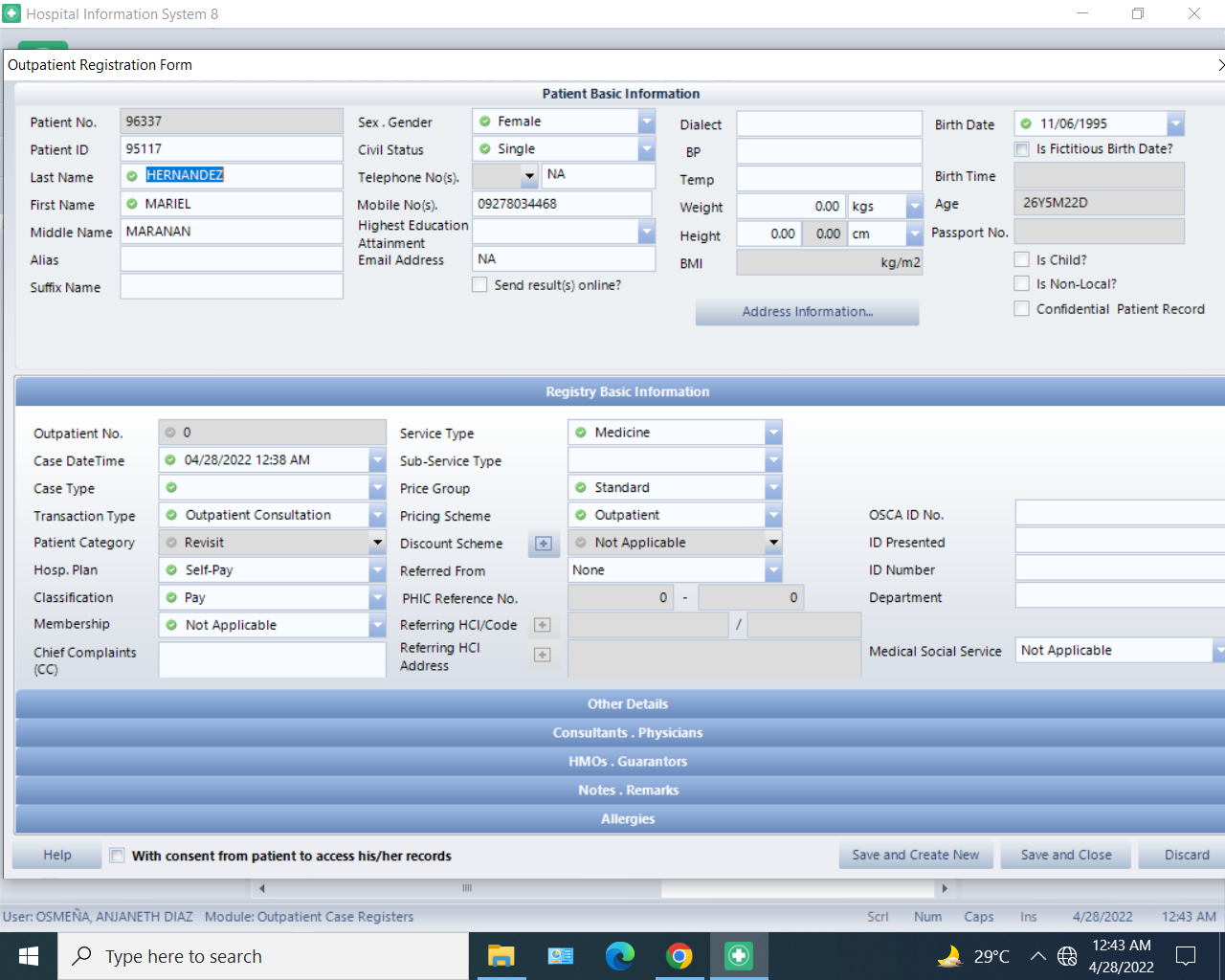Image resolution: width=1225 pixels, height=980 pixels.
Task: Expand the Sub-Service Type dropdown
Action: click(773, 460)
